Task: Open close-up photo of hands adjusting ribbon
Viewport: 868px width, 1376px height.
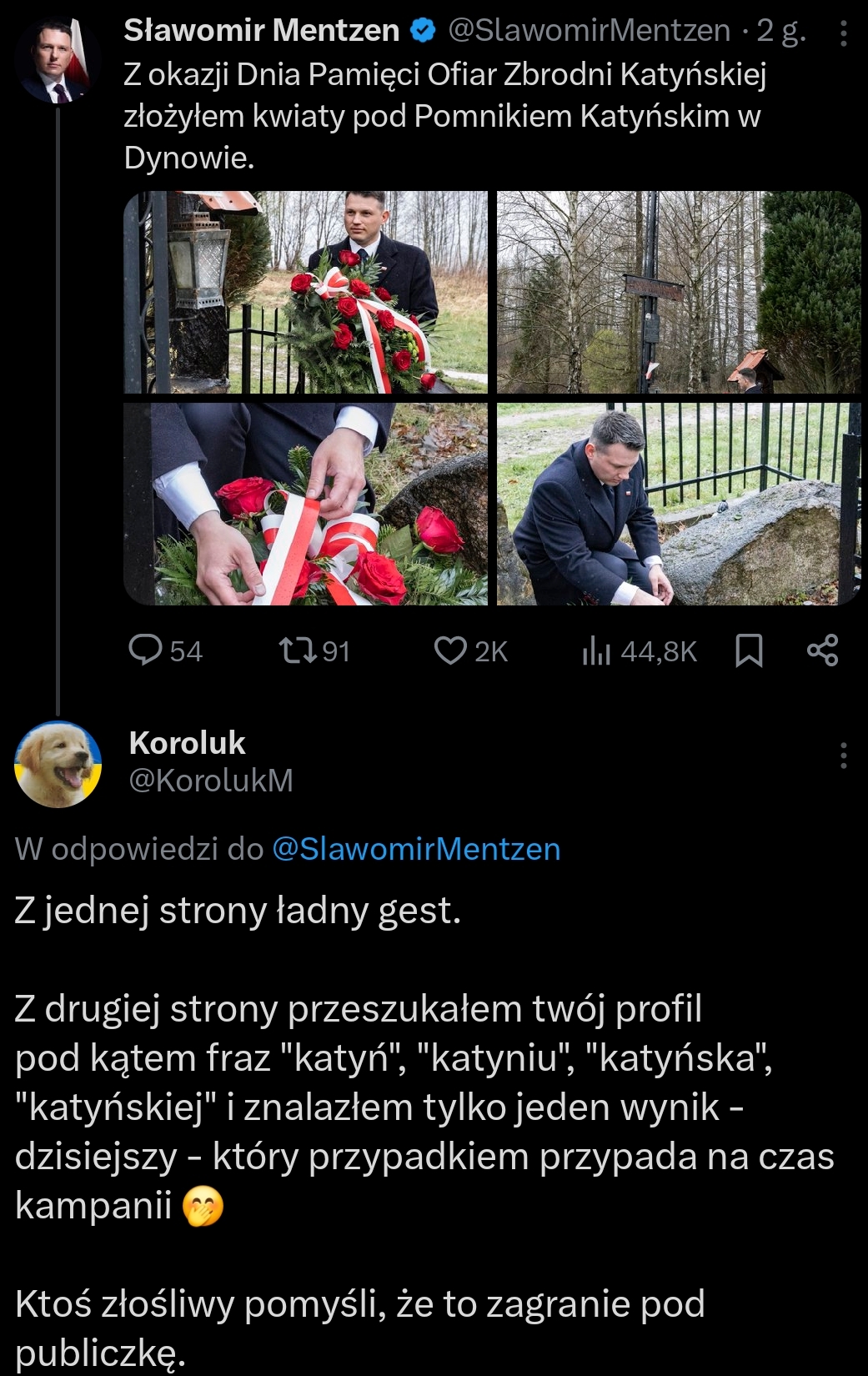Action: click(306, 504)
